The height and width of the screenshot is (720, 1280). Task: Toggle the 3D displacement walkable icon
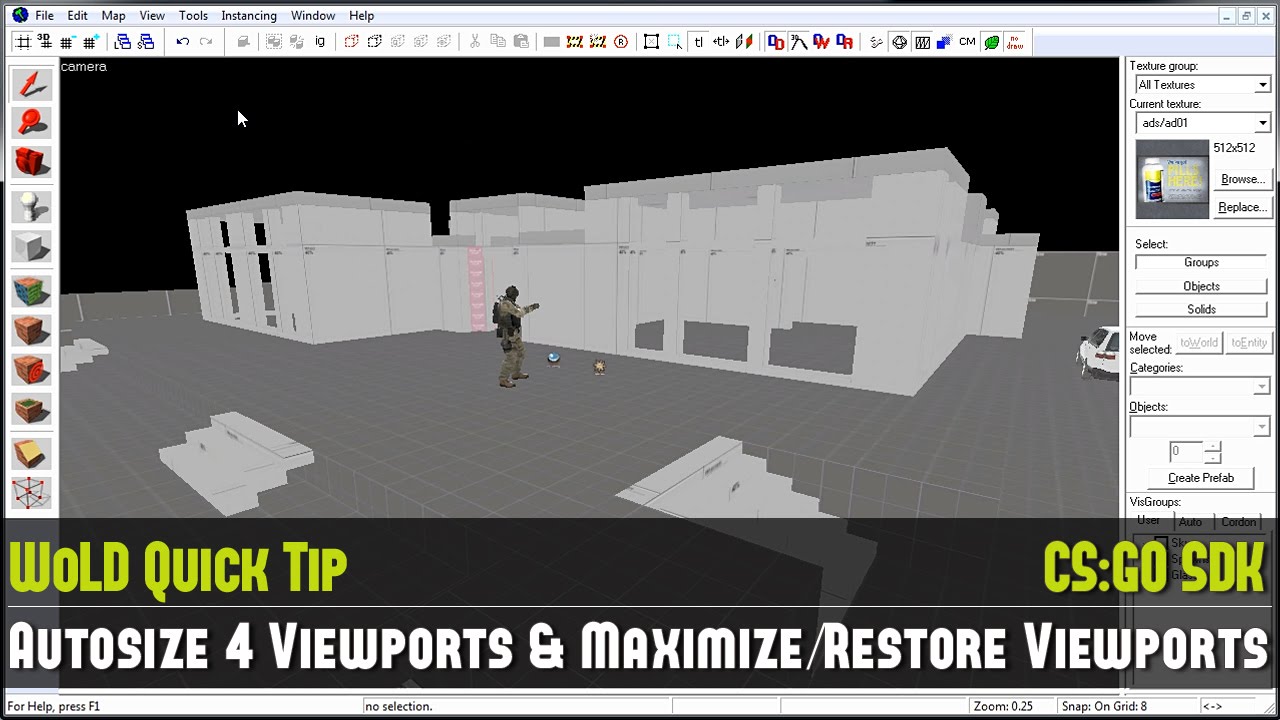[799, 42]
